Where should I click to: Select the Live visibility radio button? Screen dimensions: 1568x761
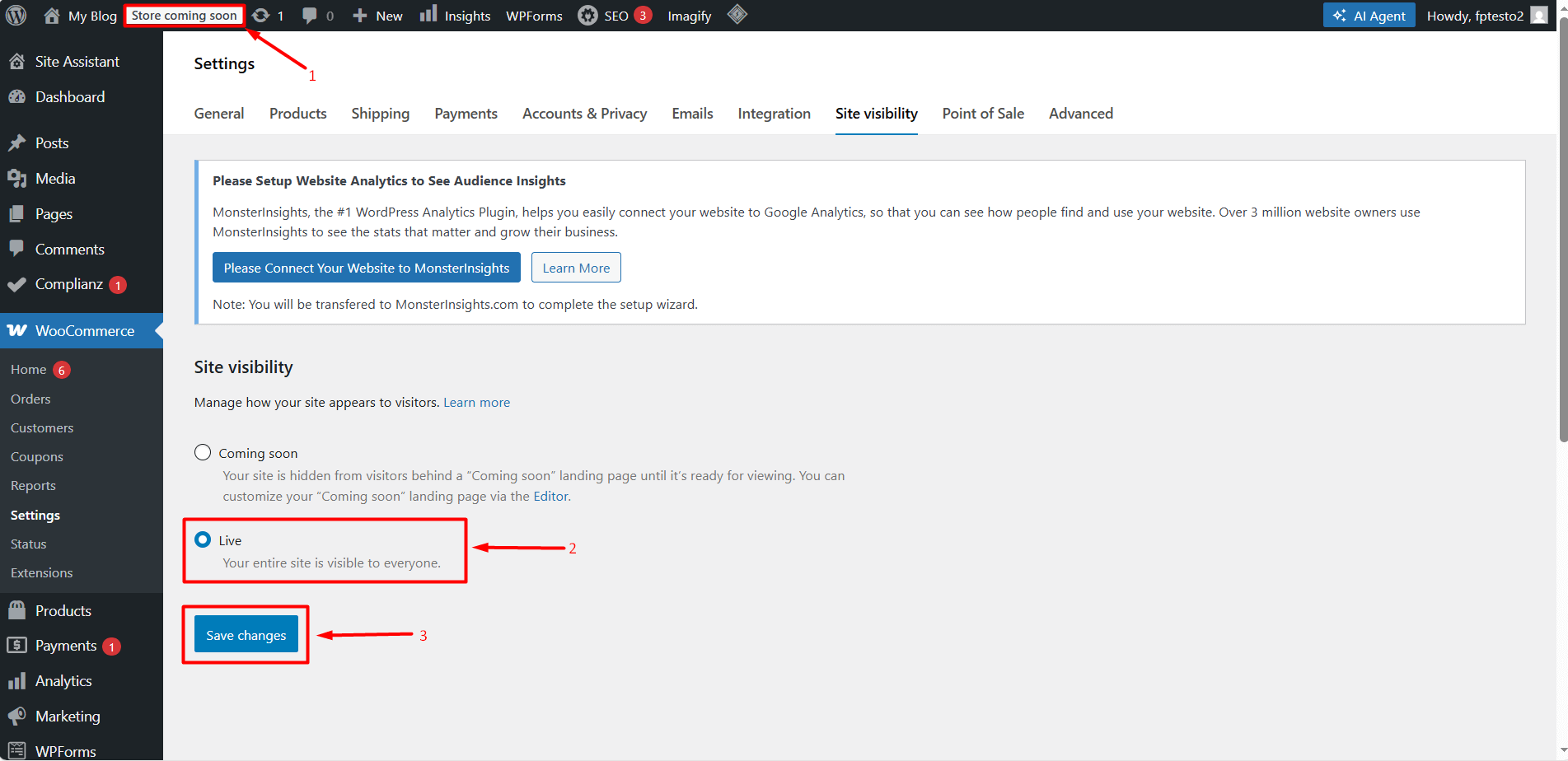click(202, 539)
